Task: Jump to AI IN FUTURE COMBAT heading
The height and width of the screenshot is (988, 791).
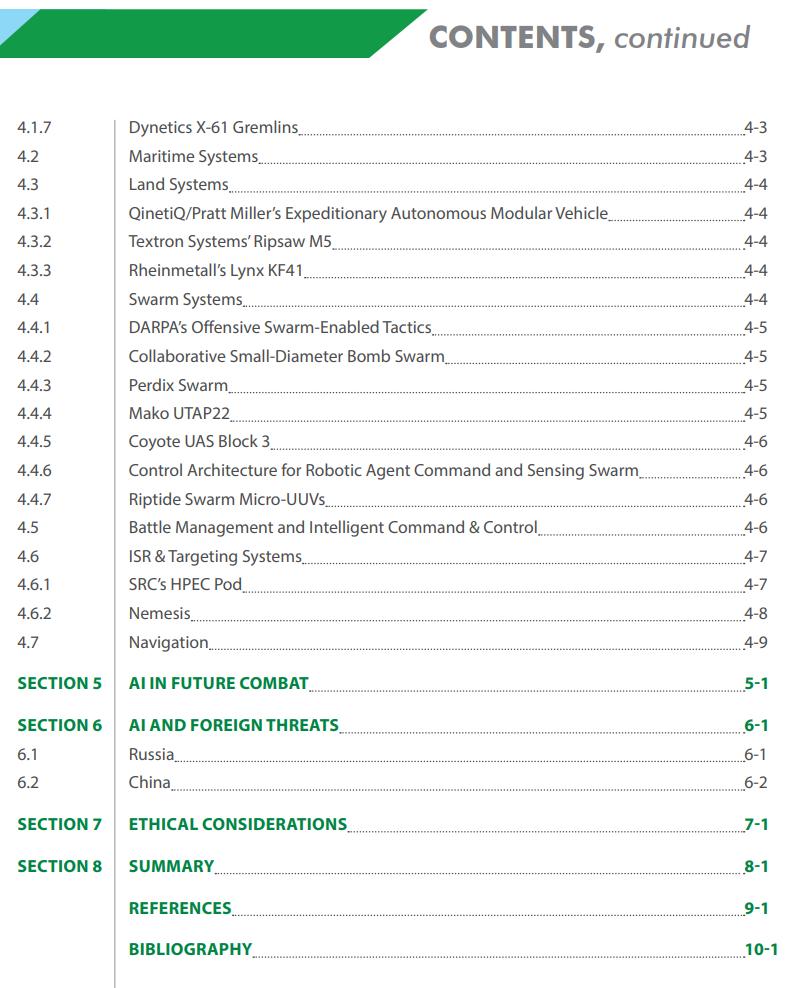Action: tap(219, 684)
